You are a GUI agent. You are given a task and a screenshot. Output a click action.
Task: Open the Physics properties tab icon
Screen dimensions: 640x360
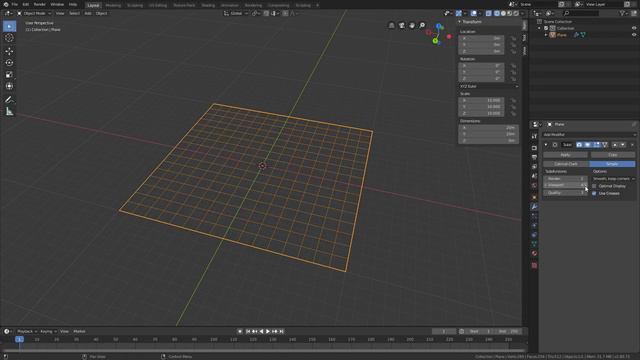(534, 225)
